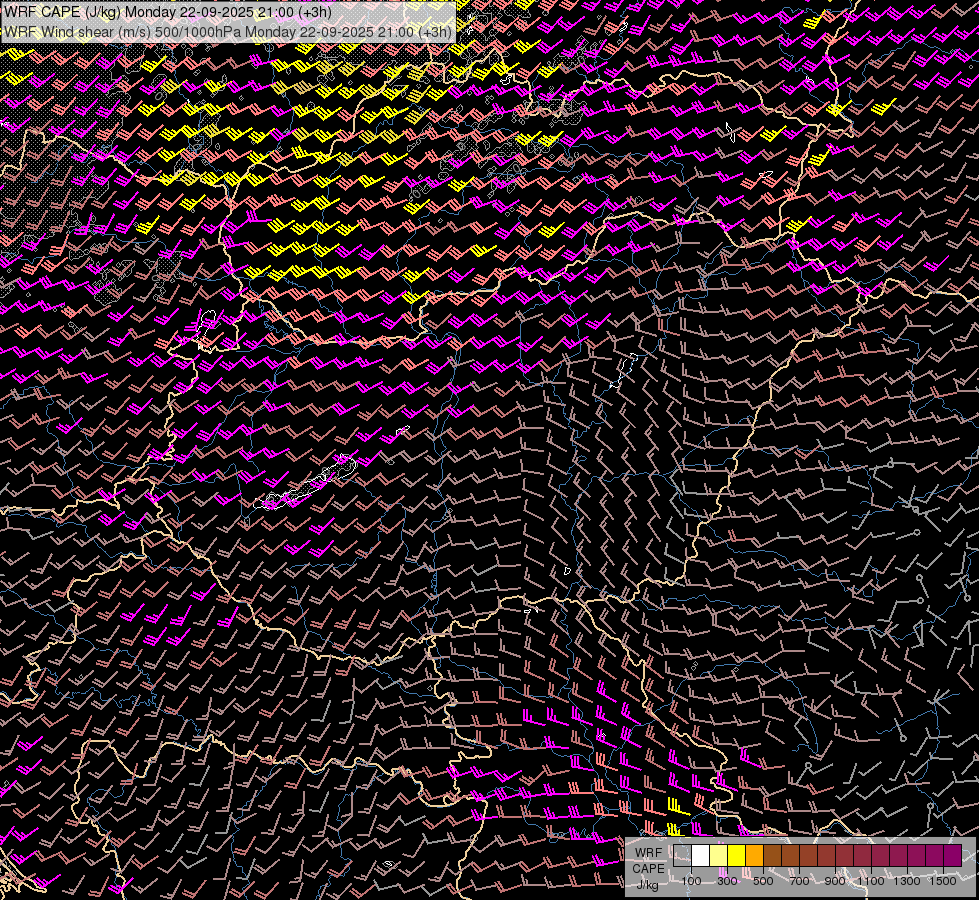979x900 pixels.
Task: Pick the 1100 value on the legend
Action: click(871, 881)
